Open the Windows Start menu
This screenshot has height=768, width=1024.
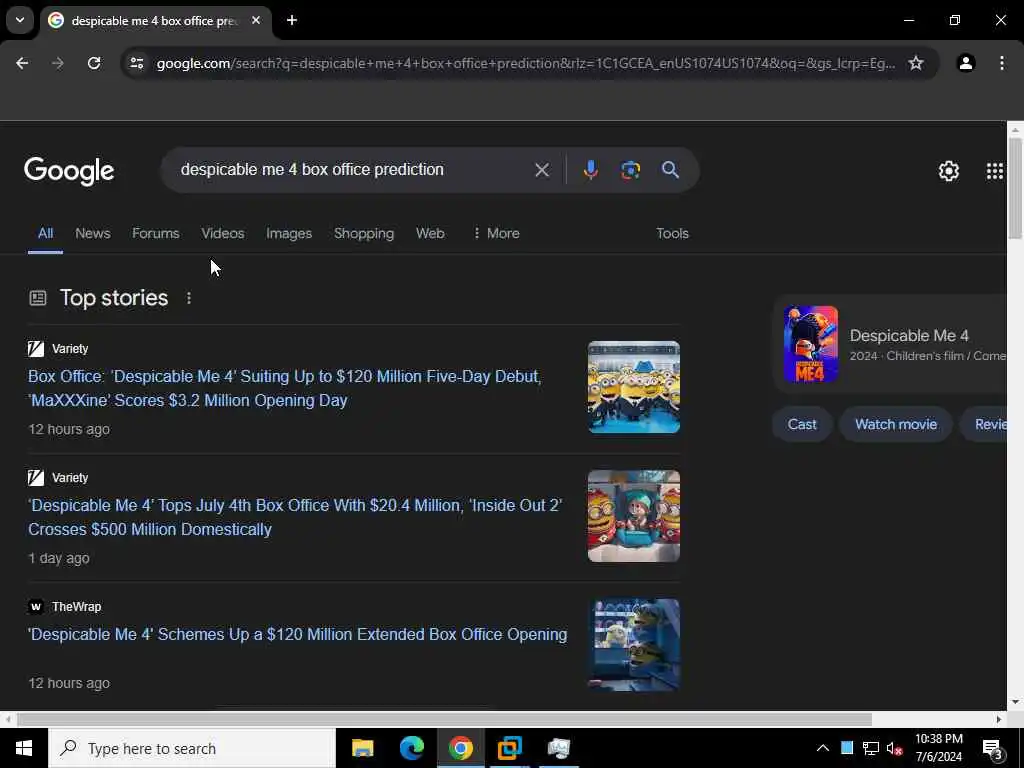tap(24, 748)
